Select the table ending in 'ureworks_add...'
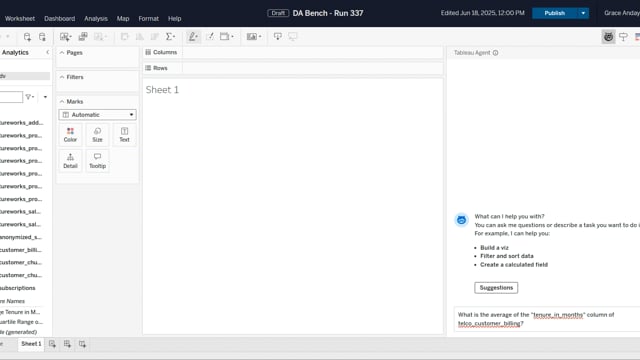Image resolution: width=640 pixels, height=360 pixels. pyautogui.click(x=22, y=122)
